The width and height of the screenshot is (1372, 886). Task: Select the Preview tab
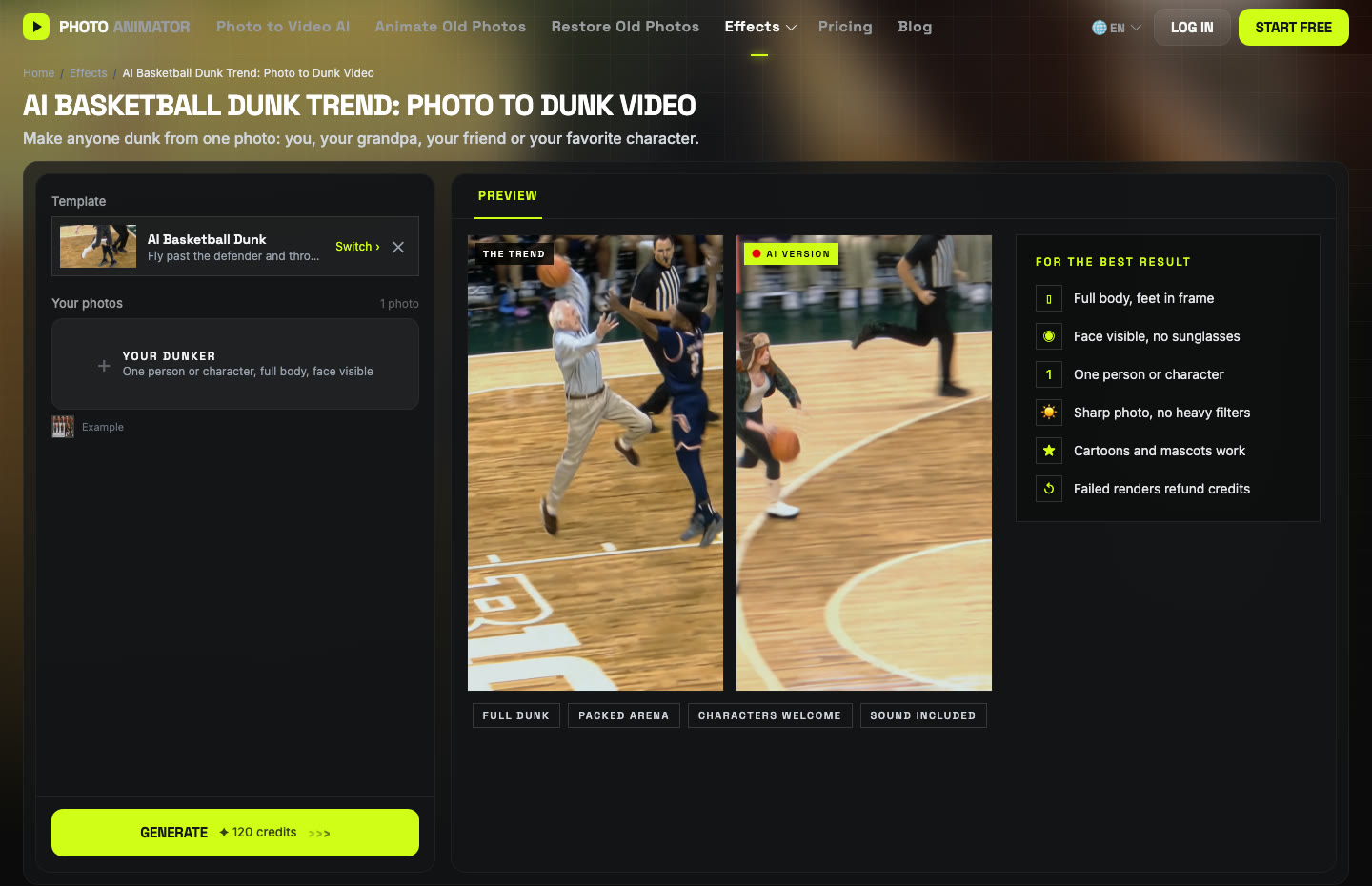[508, 196]
